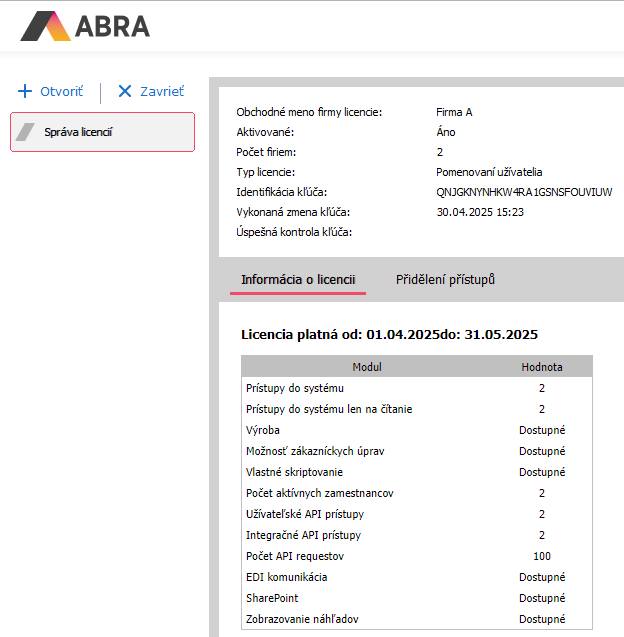Select Správa licencií in the sidebar
This screenshot has width=624, height=637.
point(102,132)
